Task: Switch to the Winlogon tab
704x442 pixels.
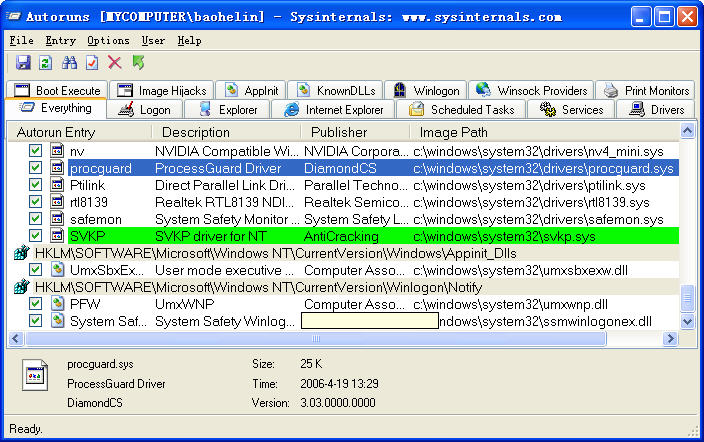Action: pyautogui.click(x=426, y=90)
